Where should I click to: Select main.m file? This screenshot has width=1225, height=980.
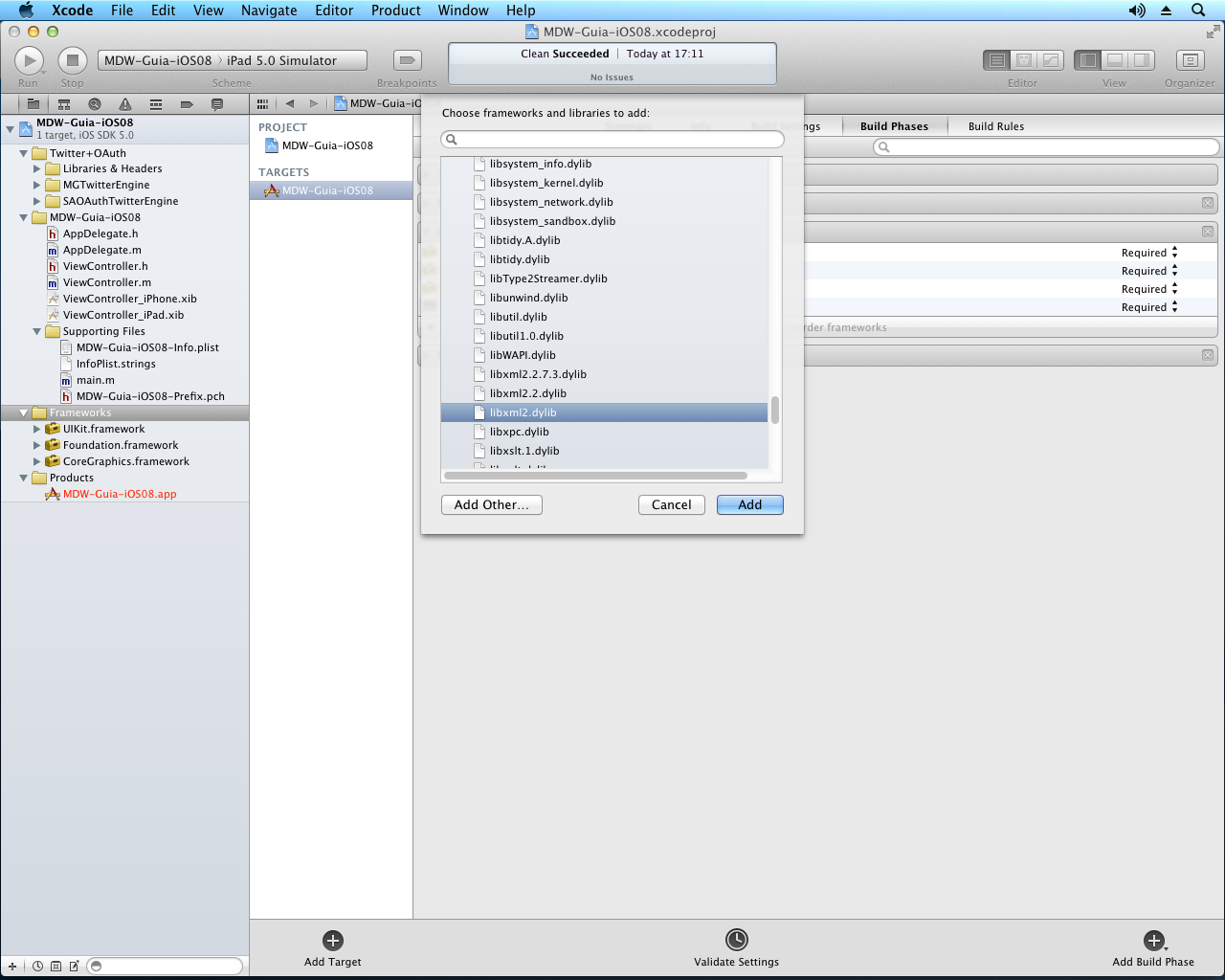coord(95,380)
